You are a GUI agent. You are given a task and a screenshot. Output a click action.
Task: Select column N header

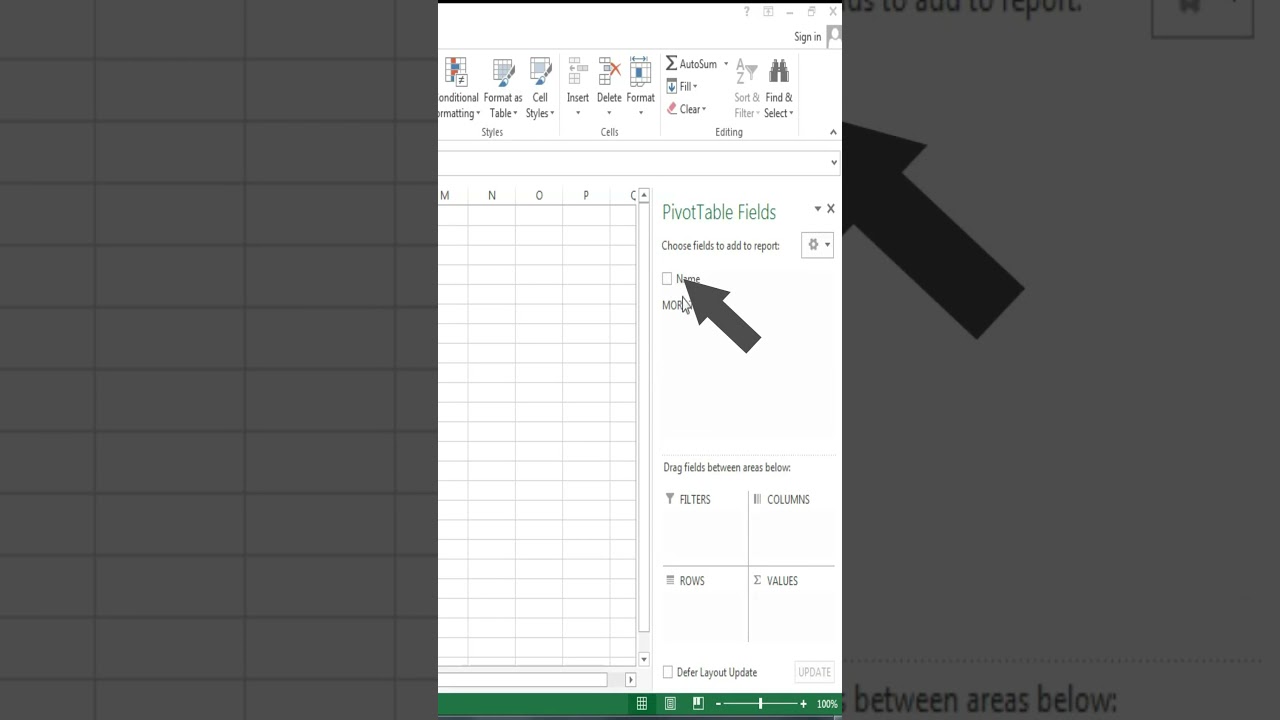(491, 195)
